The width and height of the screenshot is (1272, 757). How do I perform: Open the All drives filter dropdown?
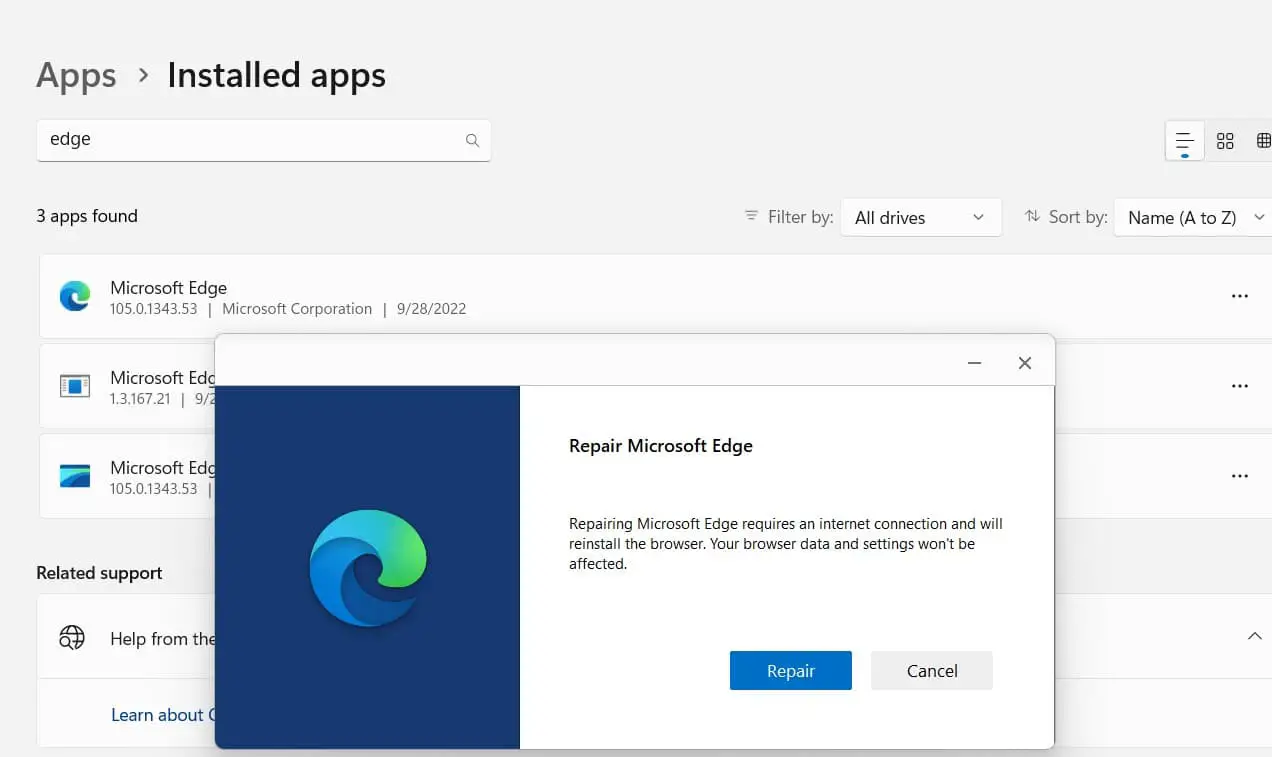[x=920, y=217]
